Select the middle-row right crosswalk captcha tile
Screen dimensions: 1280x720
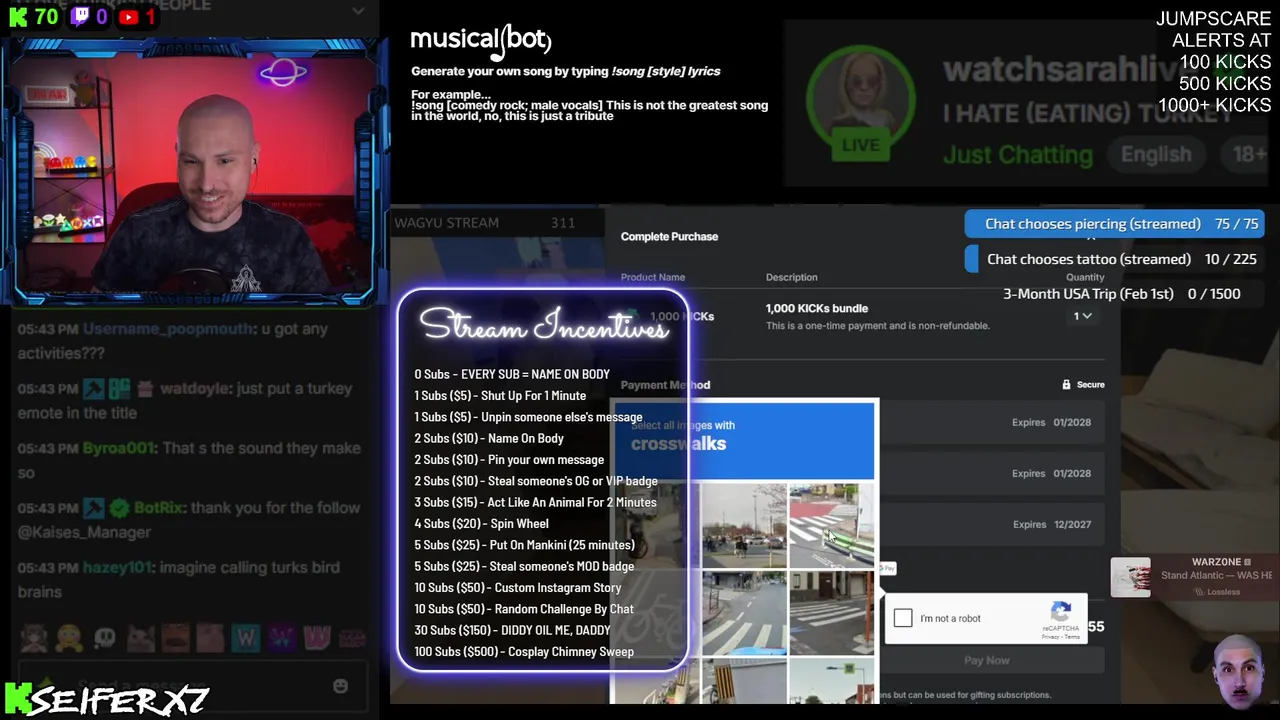click(x=831, y=613)
